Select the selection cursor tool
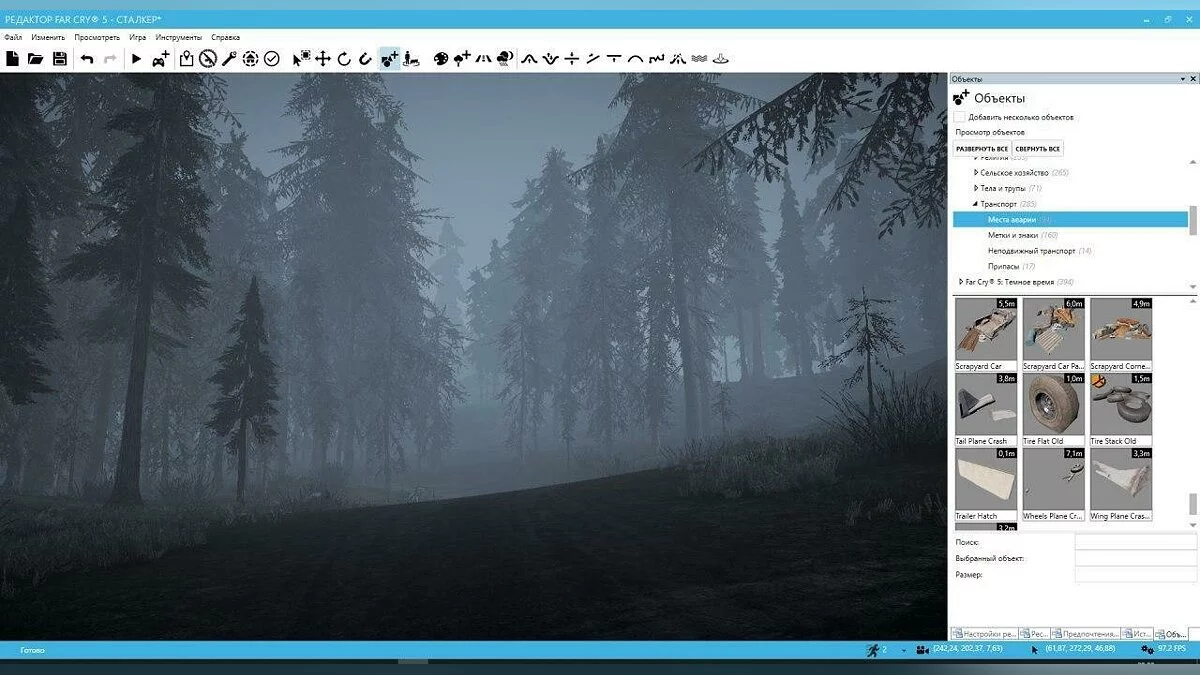This screenshot has width=1200, height=675. 301,59
